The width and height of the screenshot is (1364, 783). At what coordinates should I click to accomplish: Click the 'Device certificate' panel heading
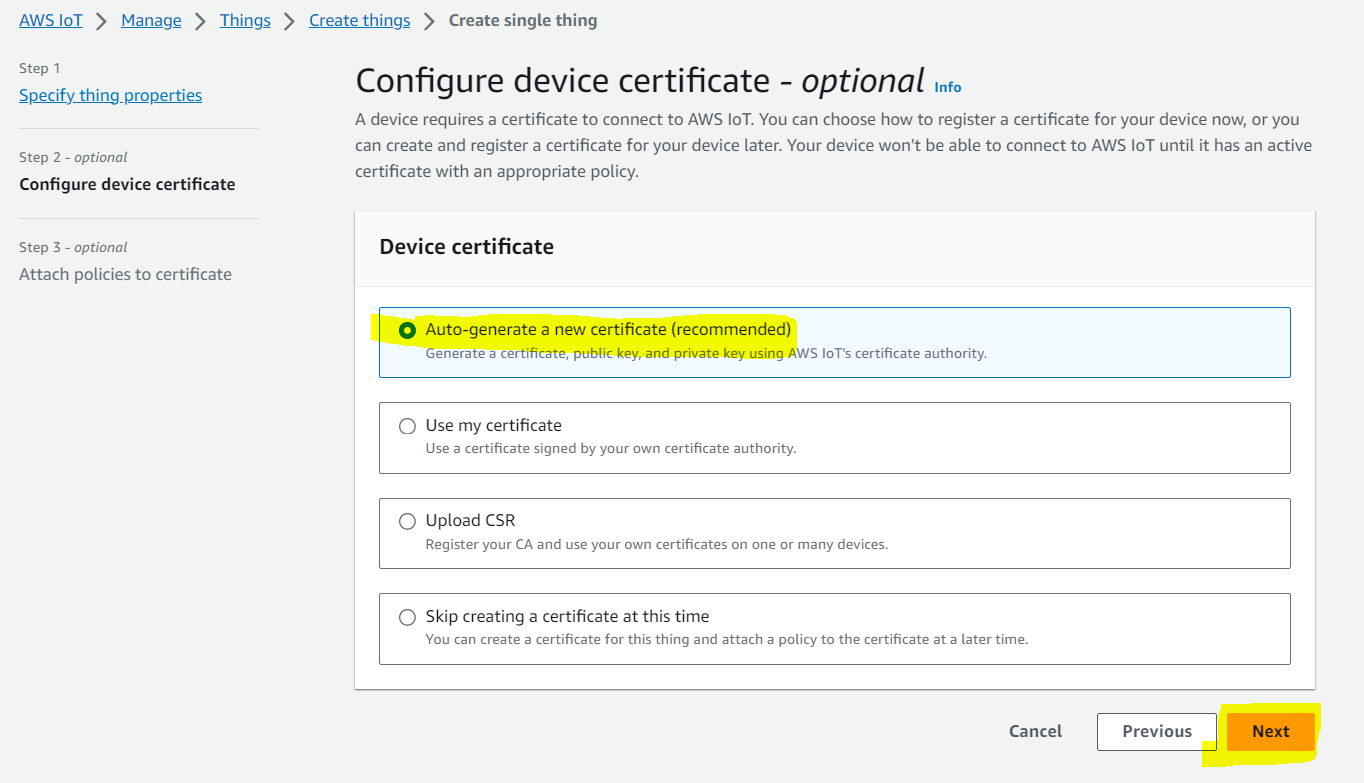pos(466,246)
